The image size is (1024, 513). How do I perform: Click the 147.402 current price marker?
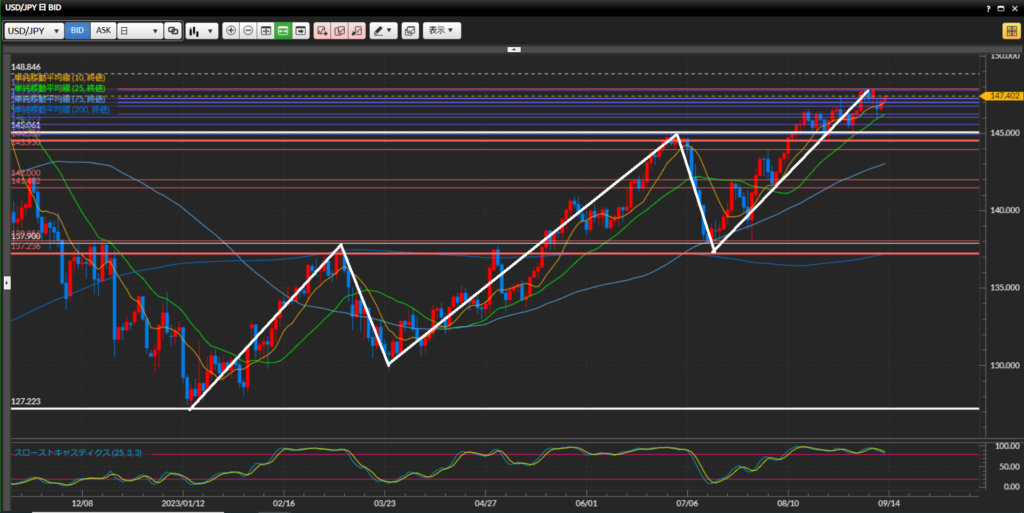pyautogui.click(x=1002, y=96)
